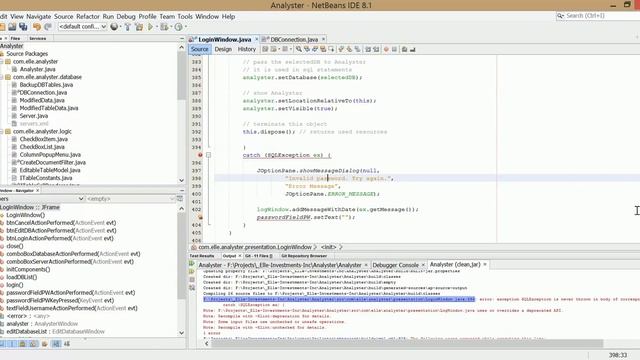The width and height of the screenshot is (640, 360).
Task: Open the Debug menu
Action: click(126, 16)
